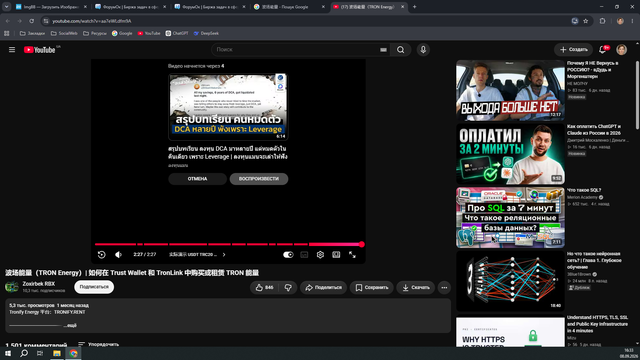Enter fullscreen mode in the player

click(352, 255)
